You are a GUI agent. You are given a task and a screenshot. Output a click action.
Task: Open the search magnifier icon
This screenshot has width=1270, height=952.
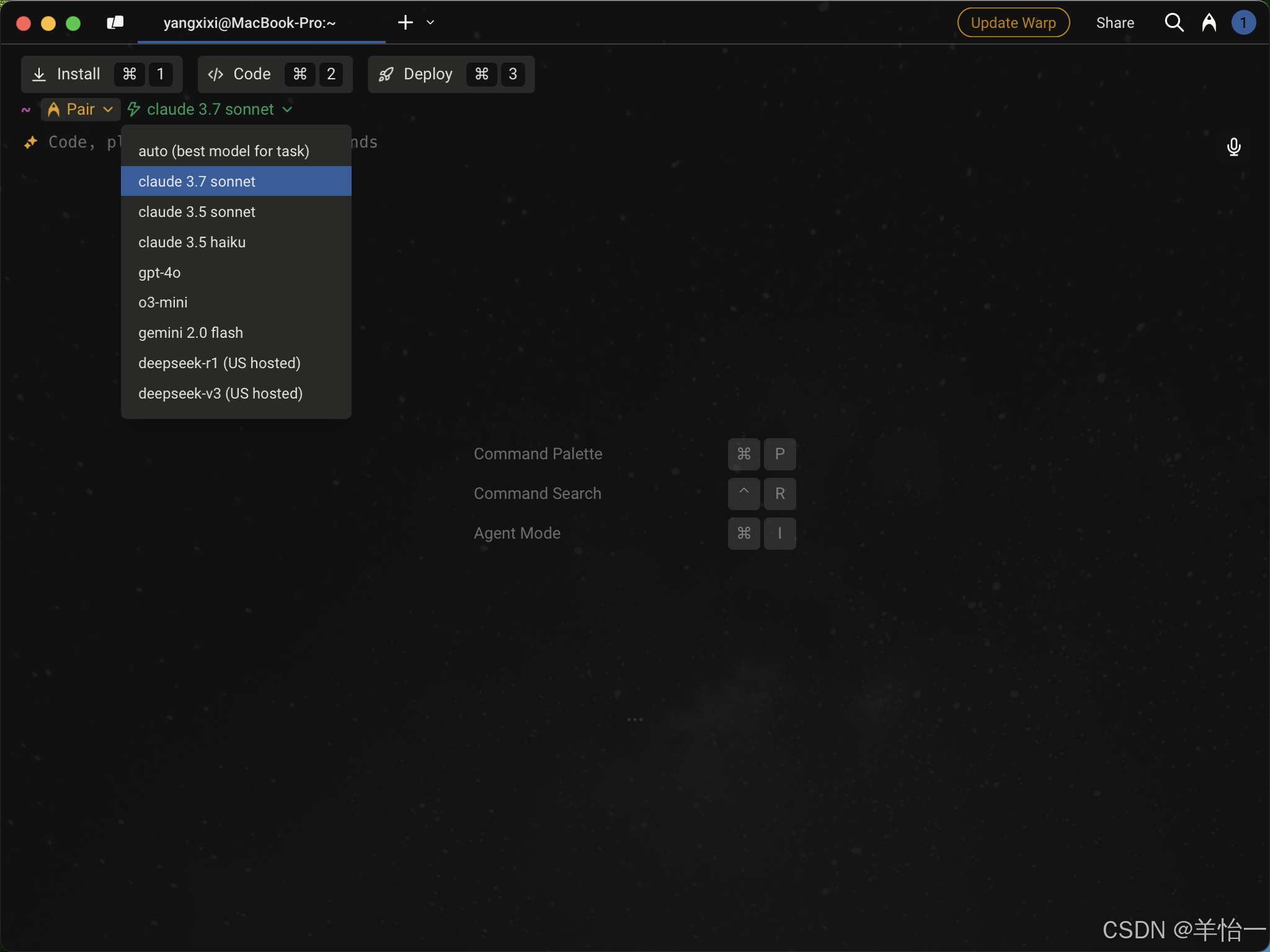pyautogui.click(x=1174, y=23)
